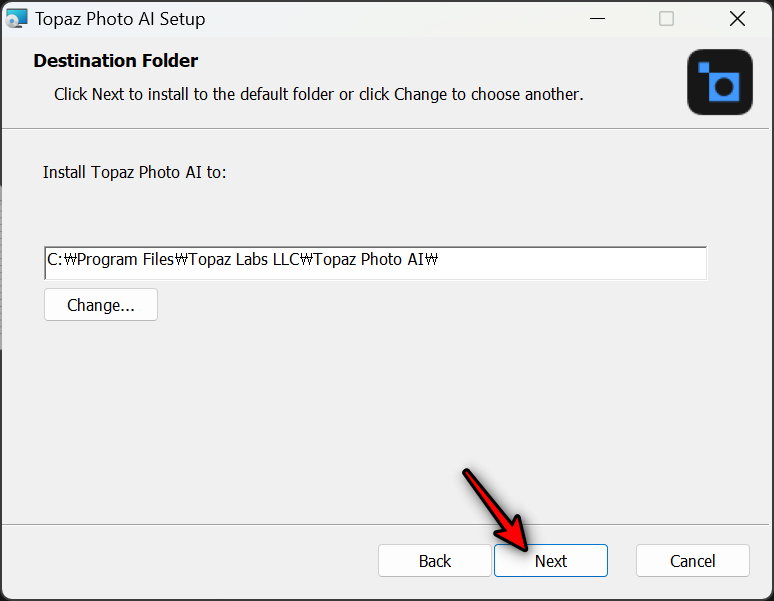Open the Change... folder dialog
This screenshot has width=774, height=601.
click(101, 305)
